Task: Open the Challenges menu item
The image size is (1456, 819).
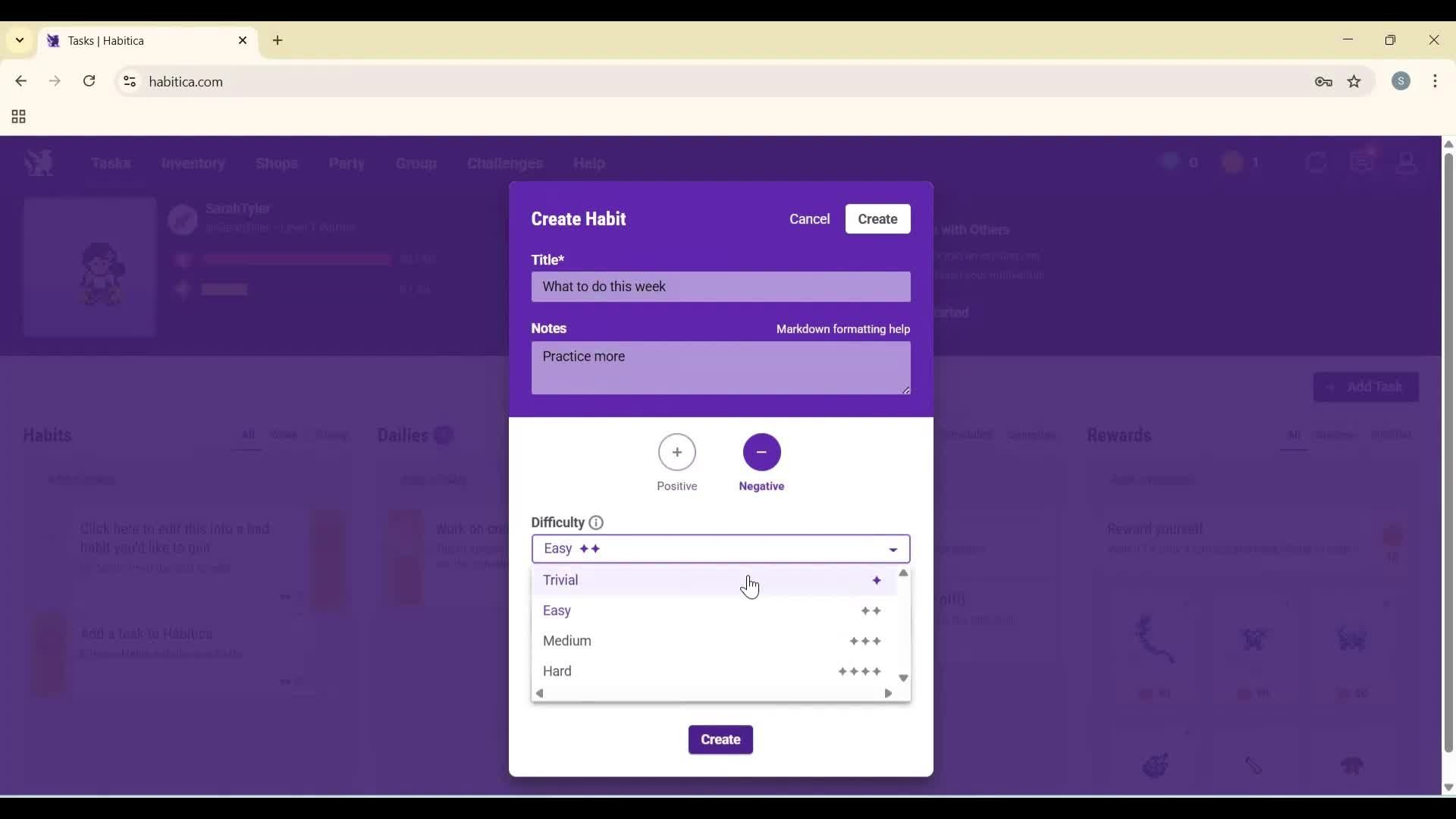Action: pyautogui.click(x=504, y=164)
